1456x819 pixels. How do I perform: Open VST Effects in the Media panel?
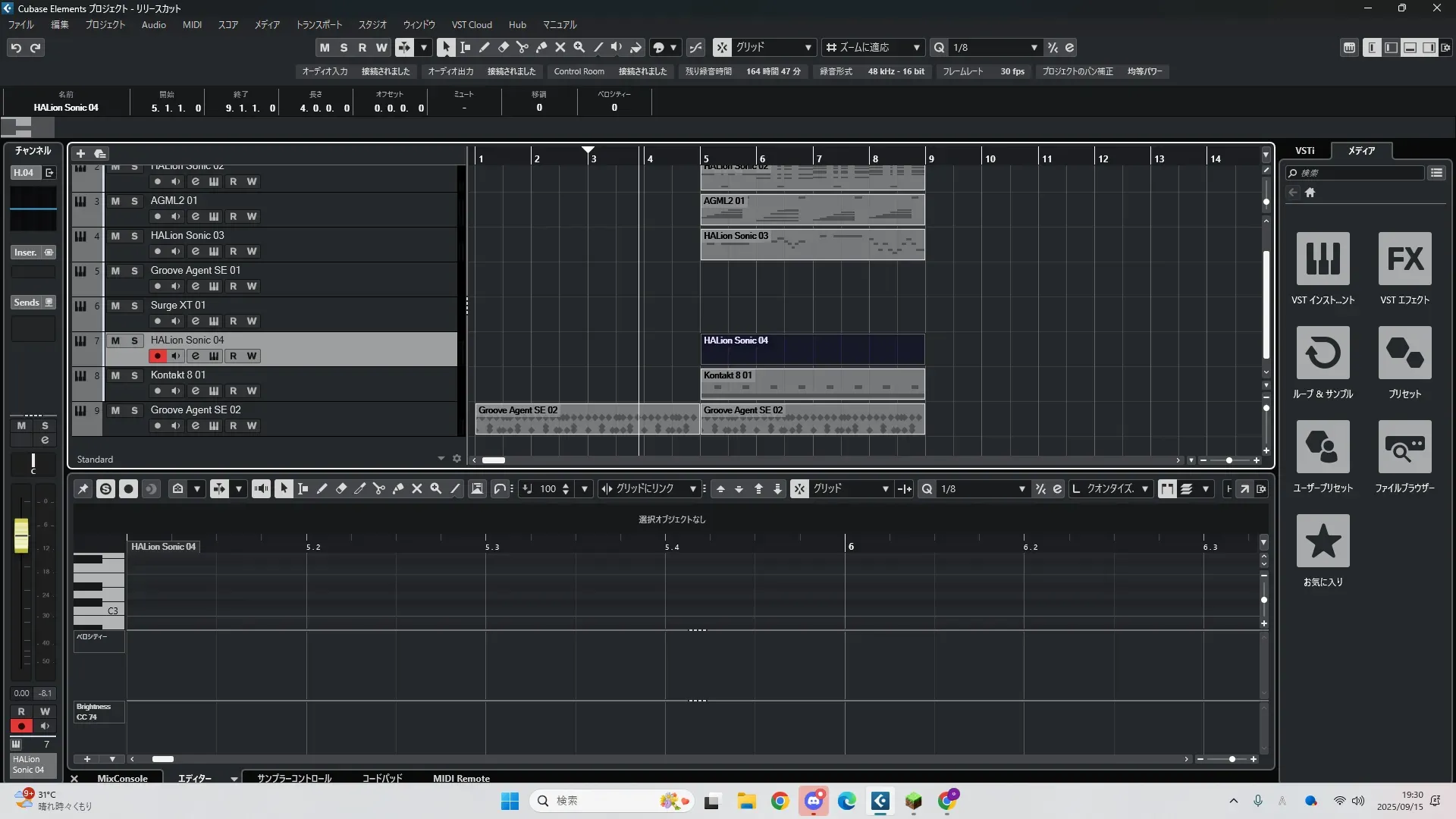tap(1404, 259)
